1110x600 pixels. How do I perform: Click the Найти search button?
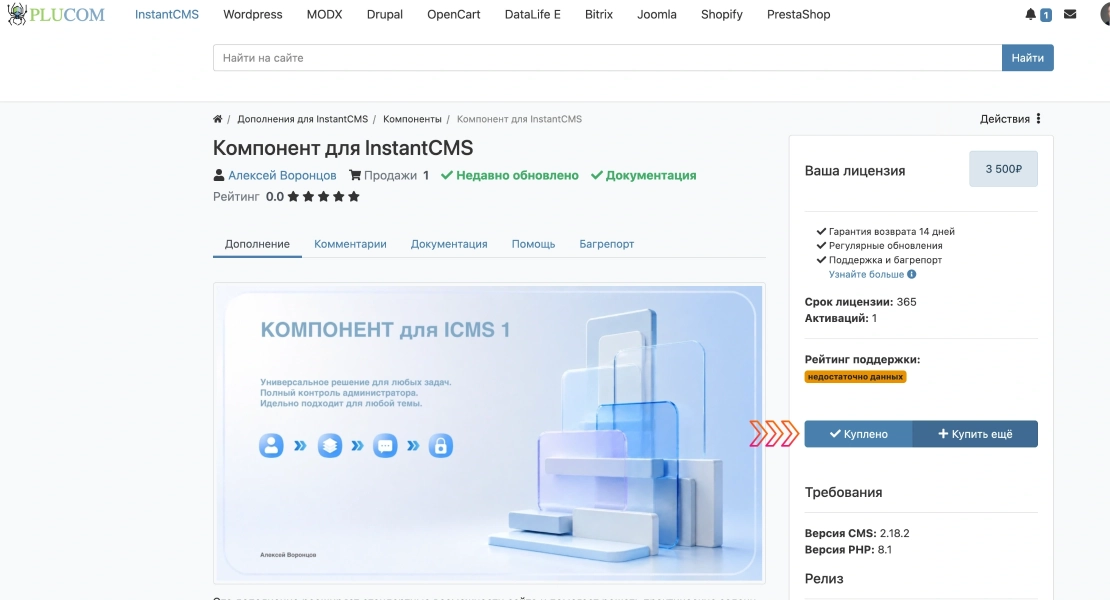(1027, 58)
